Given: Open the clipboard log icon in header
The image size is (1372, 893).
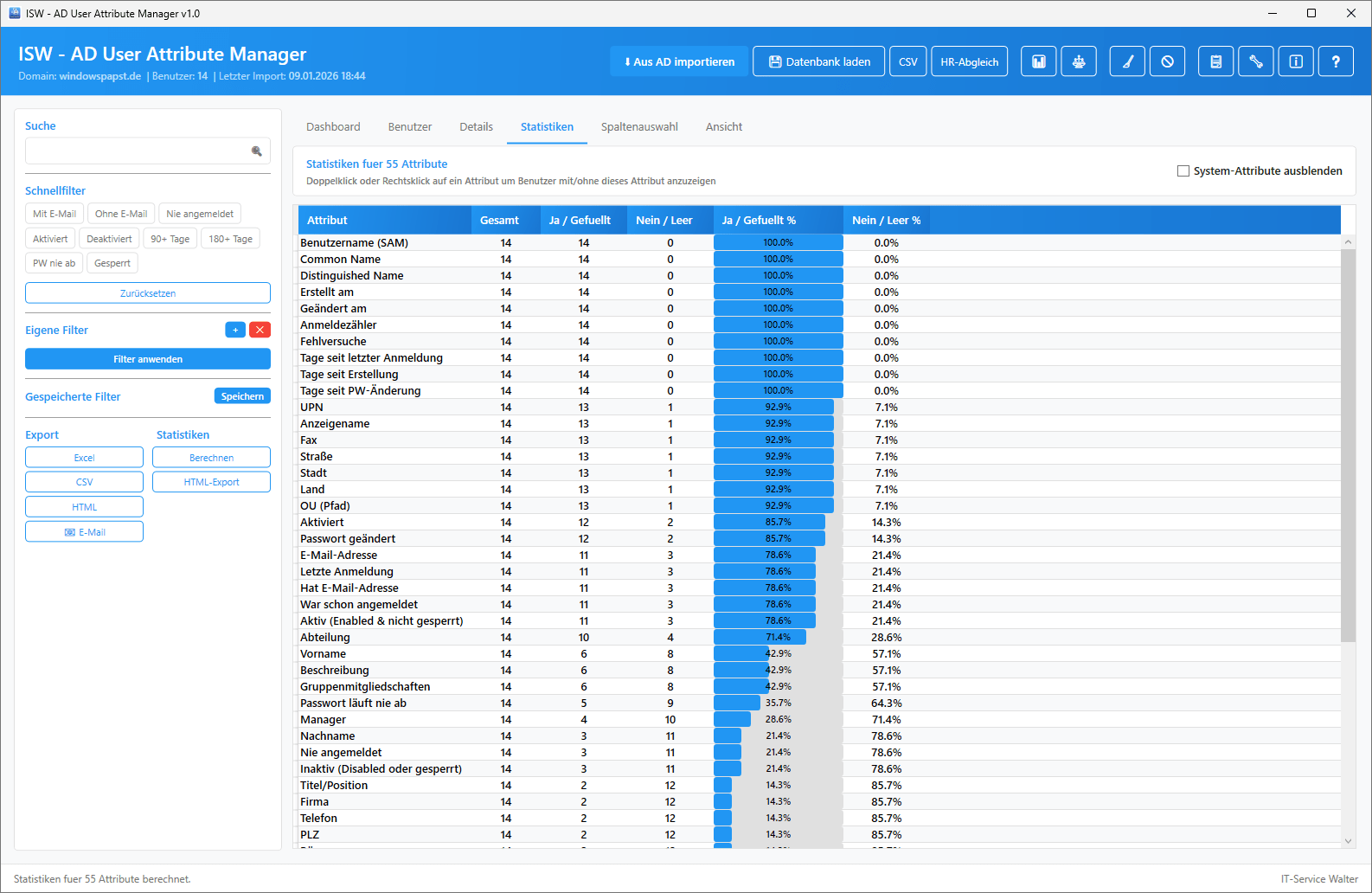Looking at the screenshot, I should (x=1215, y=61).
